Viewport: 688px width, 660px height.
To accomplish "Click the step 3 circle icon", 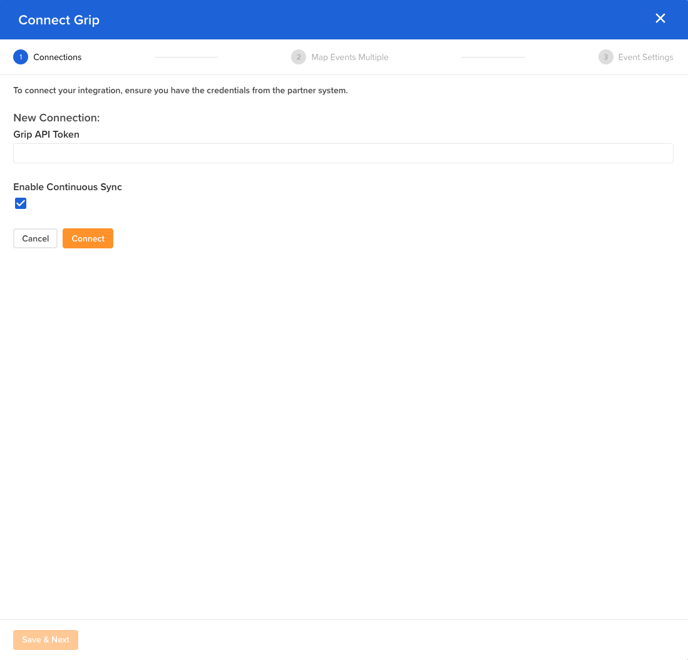I will click(605, 57).
